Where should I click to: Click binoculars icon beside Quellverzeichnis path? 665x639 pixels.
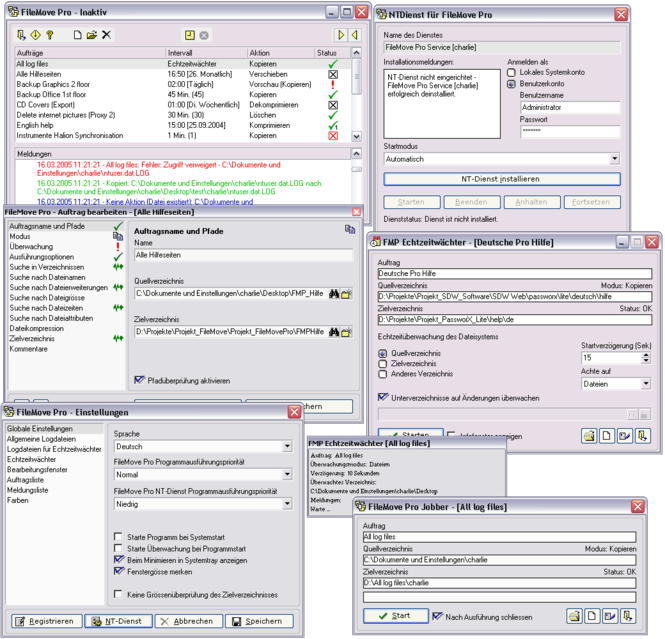334,293
